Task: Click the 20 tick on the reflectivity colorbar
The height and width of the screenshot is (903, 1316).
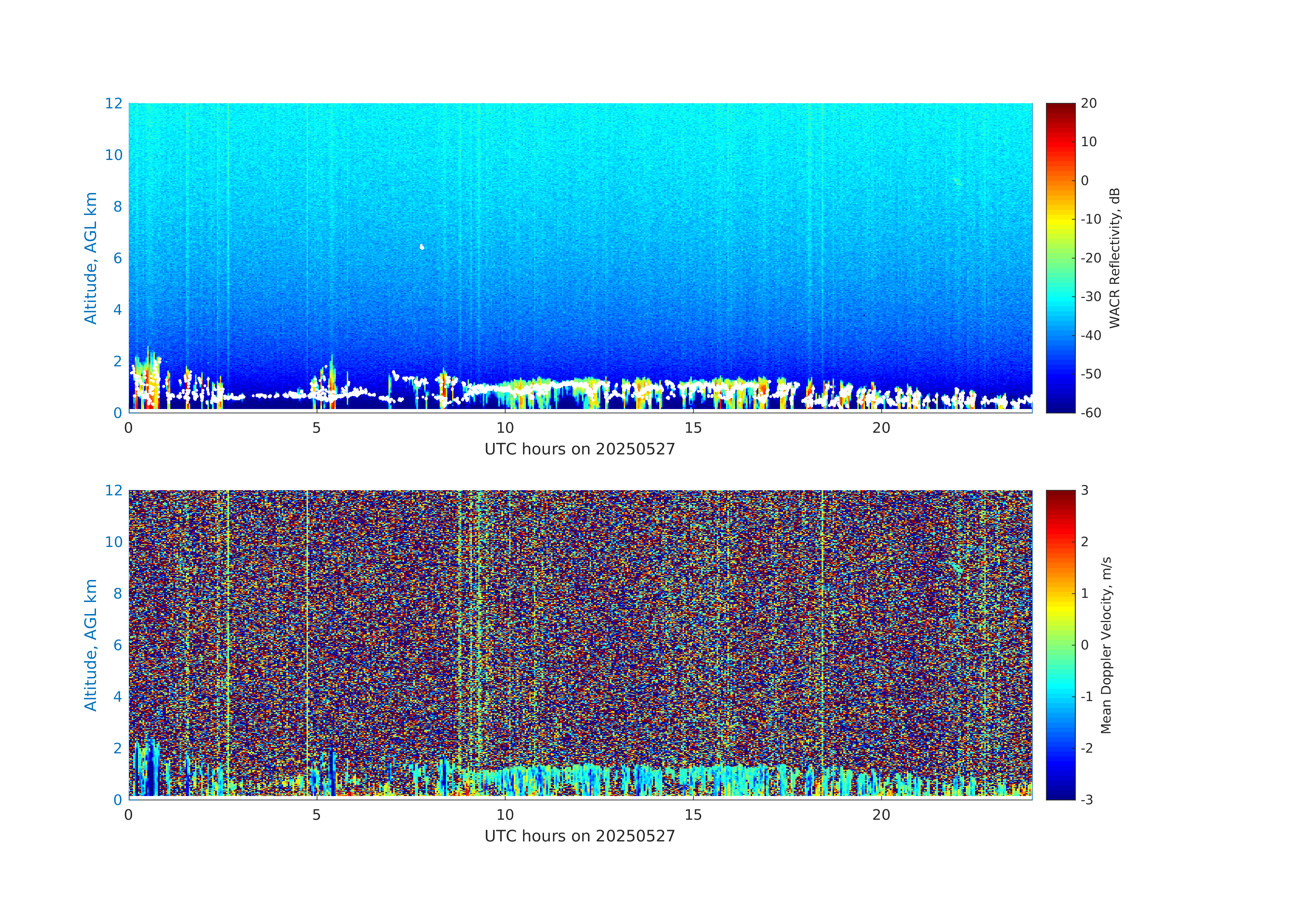Action: (1088, 104)
